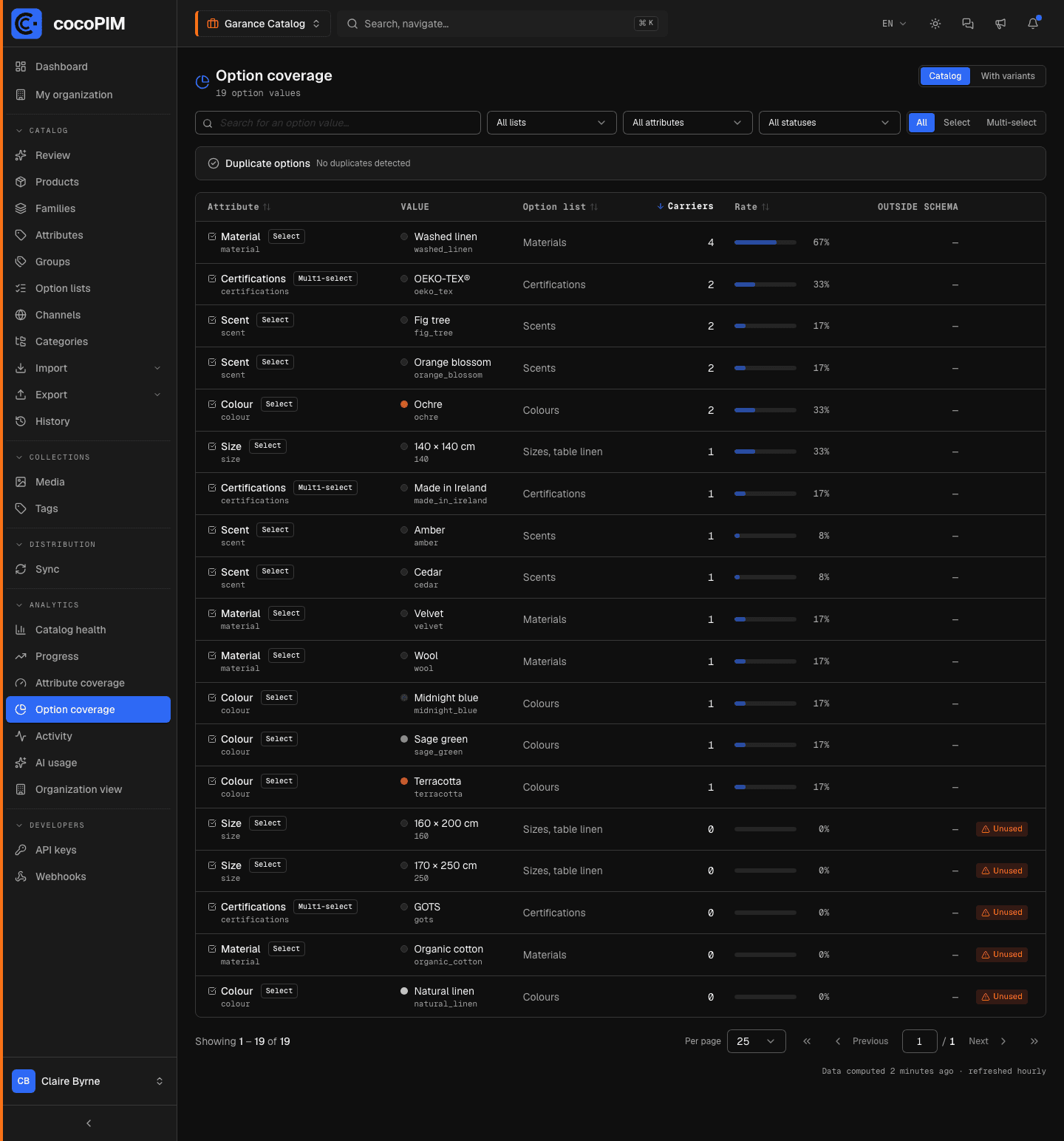This screenshot has width=1064, height=1141.
Task: Go to the Next page
Action: (x=987, y=1041)
